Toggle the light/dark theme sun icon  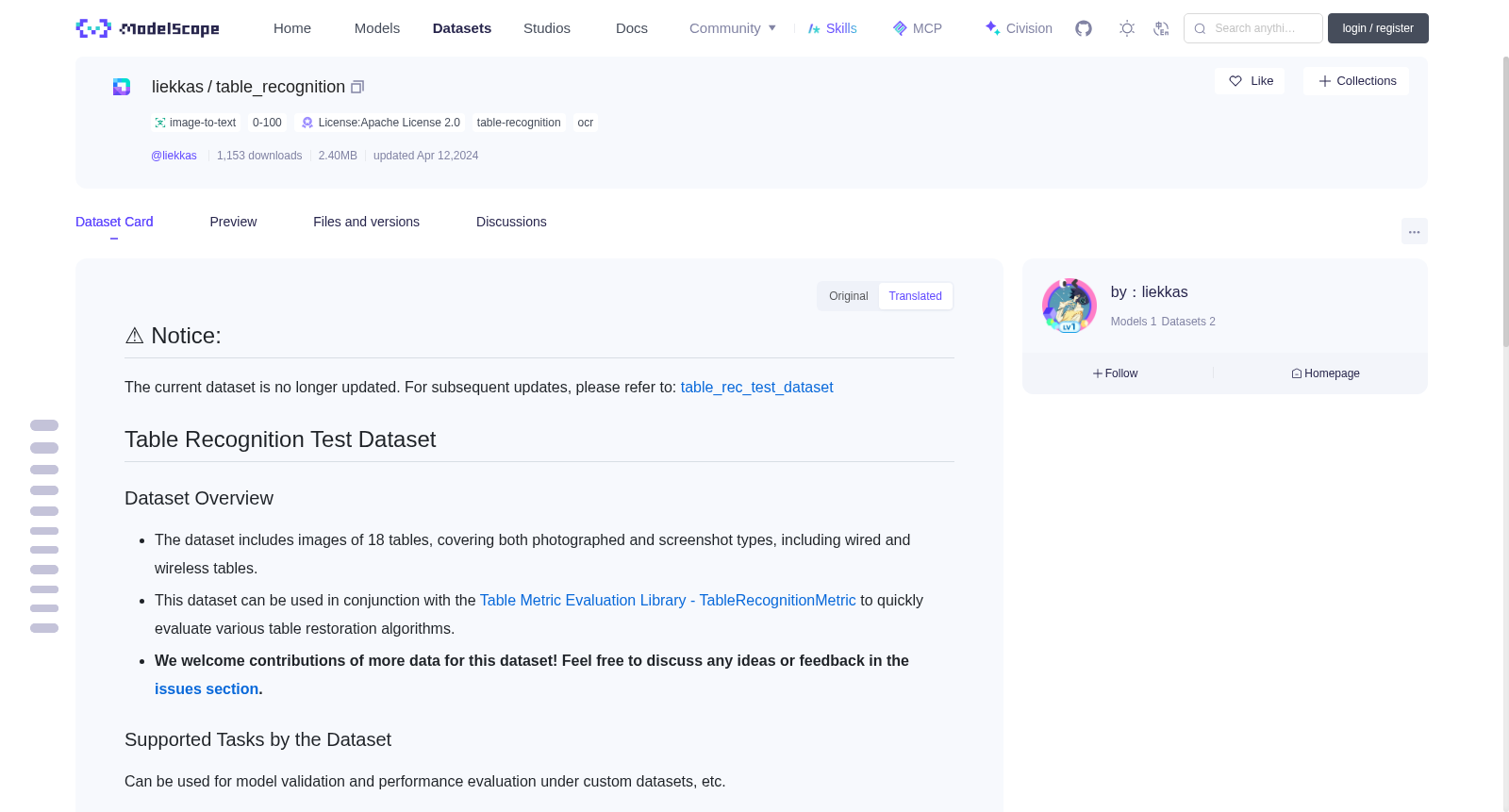click(1127, 28)
